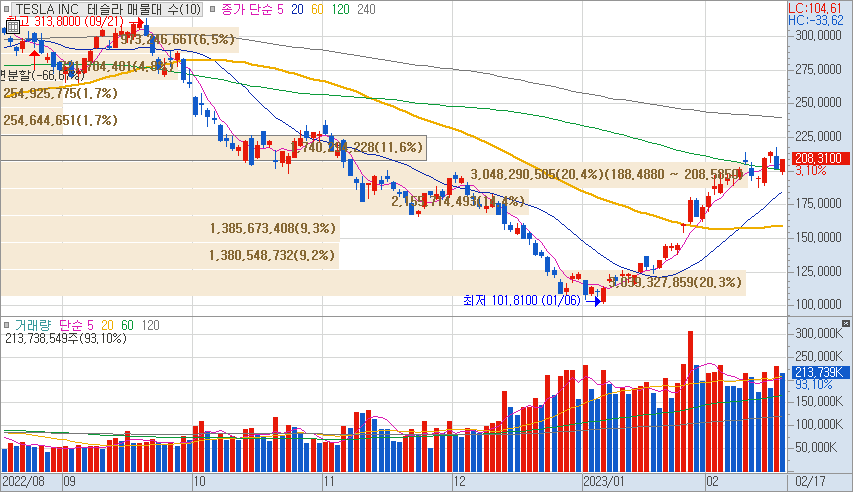Click the 213,738,549주(93.10%) volume readout

pyautogui.click(x=66, y=339)
